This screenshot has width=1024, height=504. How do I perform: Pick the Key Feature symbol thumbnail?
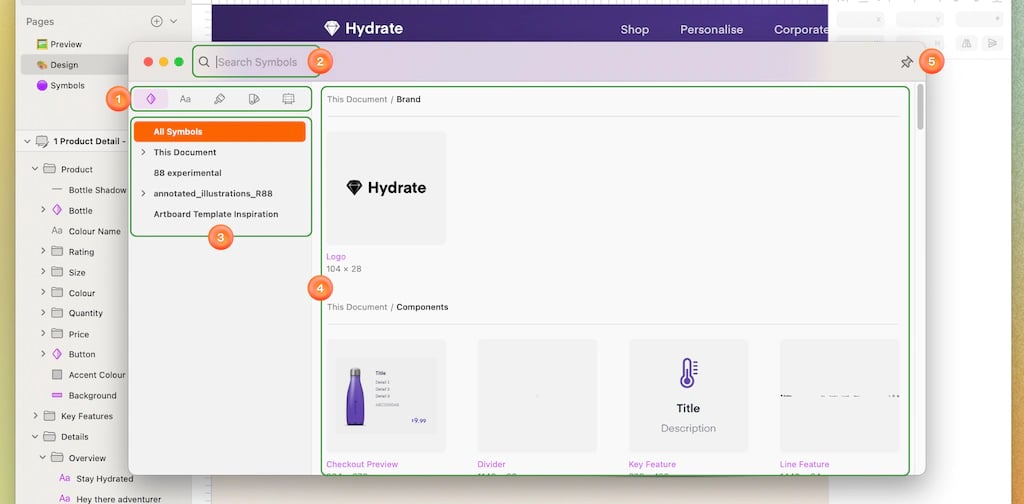click(688, 396)
